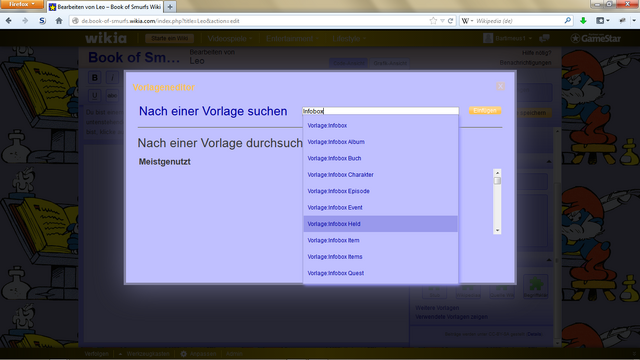This screenshot has width=640, height=360.
Task: Click Verfolgen in bottom toolbar
Action: pos(97,354)
